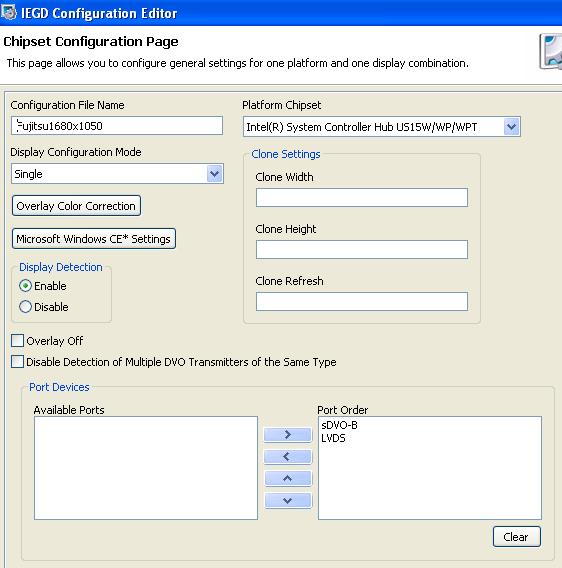Select sDVO-B in Port Order list
This screenshot has height=568, width=562.
tap(340, 425)
